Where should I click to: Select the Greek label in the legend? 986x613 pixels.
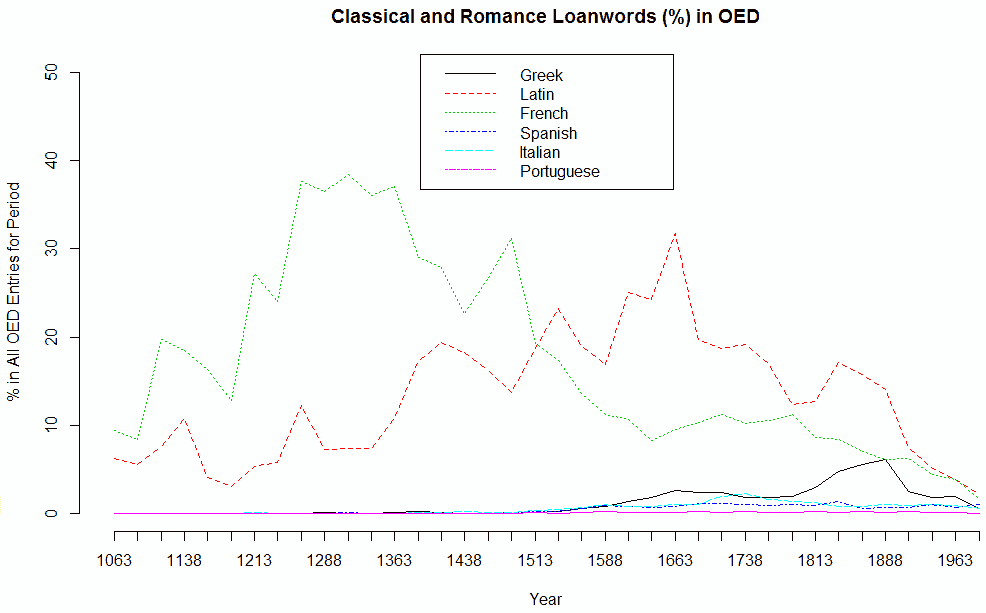[541, 75]
